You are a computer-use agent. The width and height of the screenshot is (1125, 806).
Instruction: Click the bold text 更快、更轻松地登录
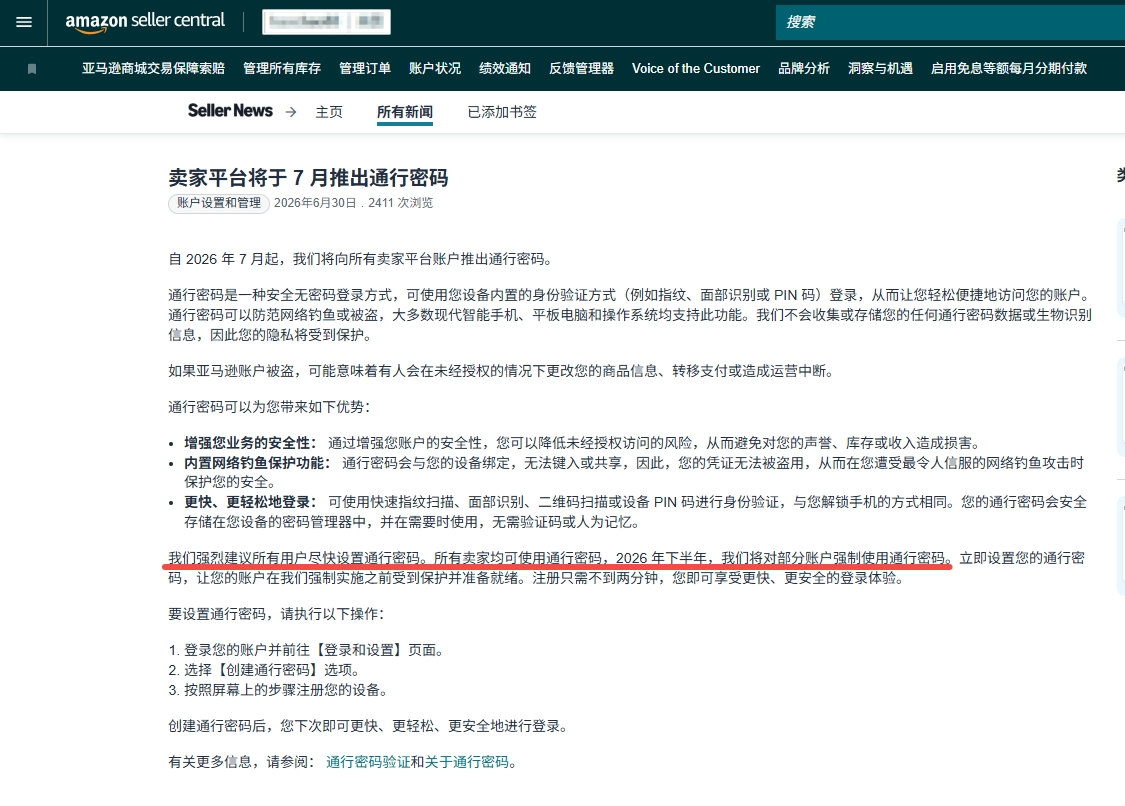(250, 502)
